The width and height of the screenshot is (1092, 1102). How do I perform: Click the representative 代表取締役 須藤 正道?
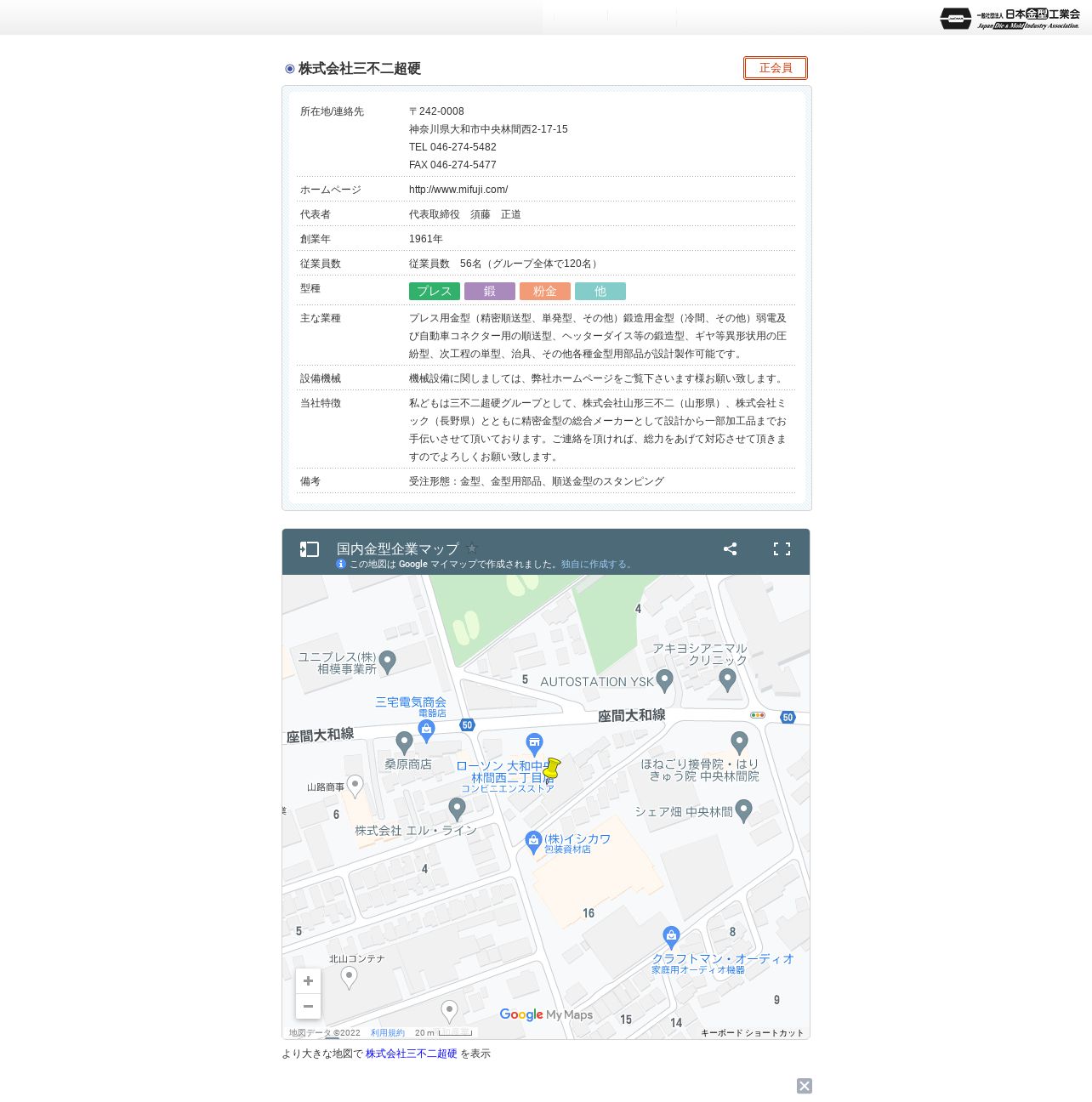(x=465, y=214)
